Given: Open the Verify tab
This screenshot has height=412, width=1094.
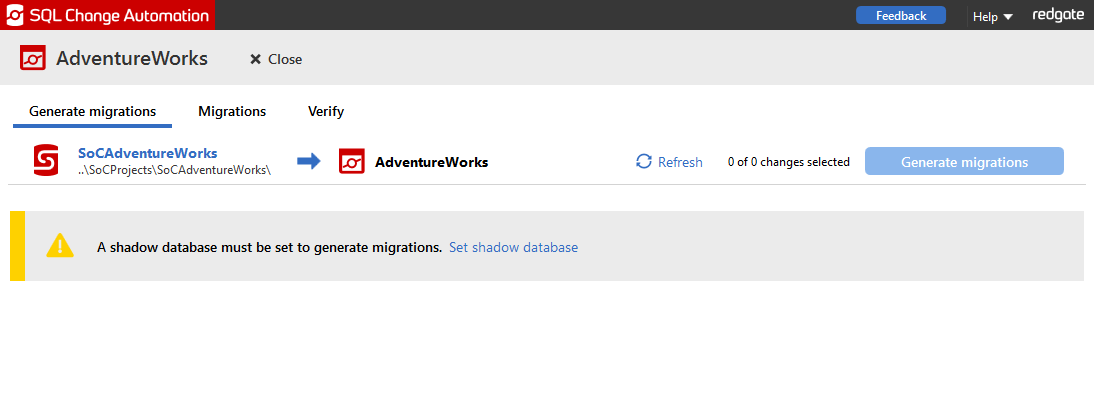Looking at the screenshot, I should pyautogui.click(x=326, y=111).
